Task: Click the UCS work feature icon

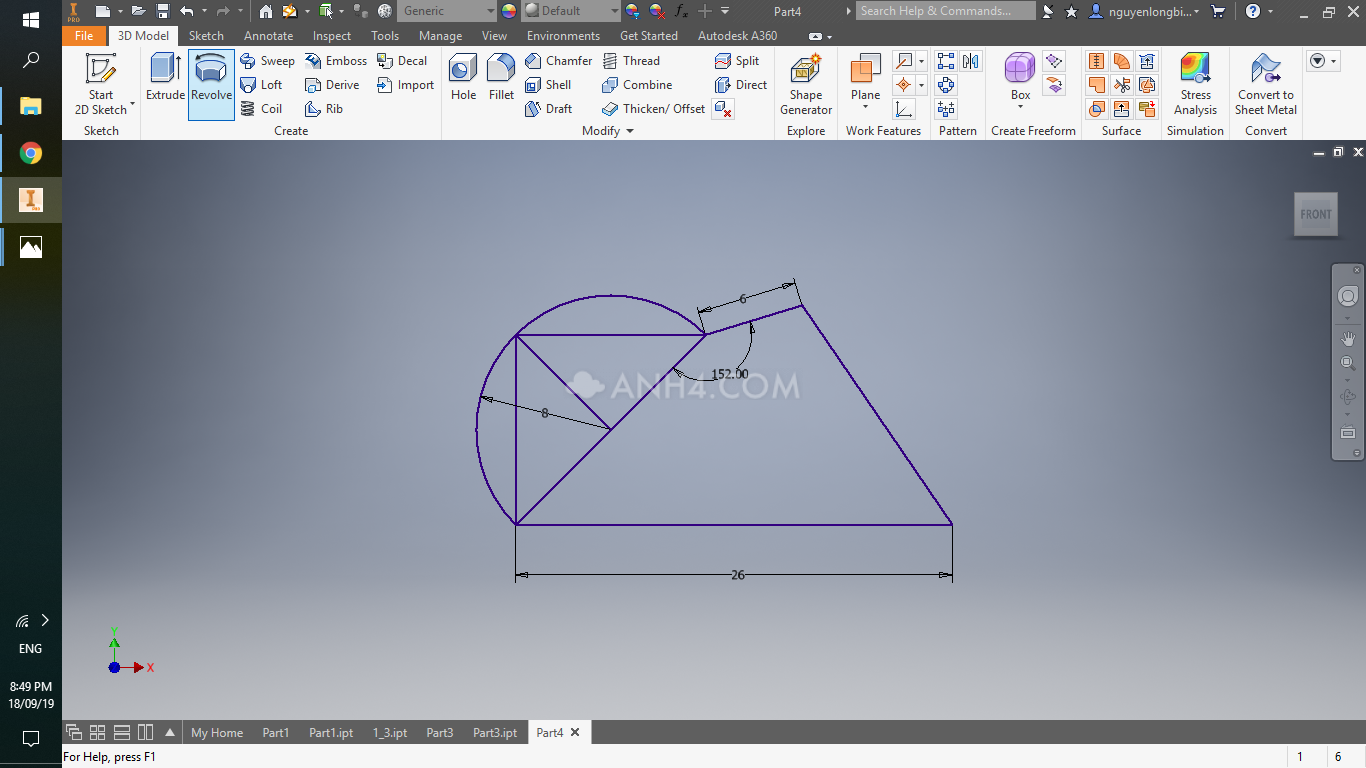Action: pos(904,109)
